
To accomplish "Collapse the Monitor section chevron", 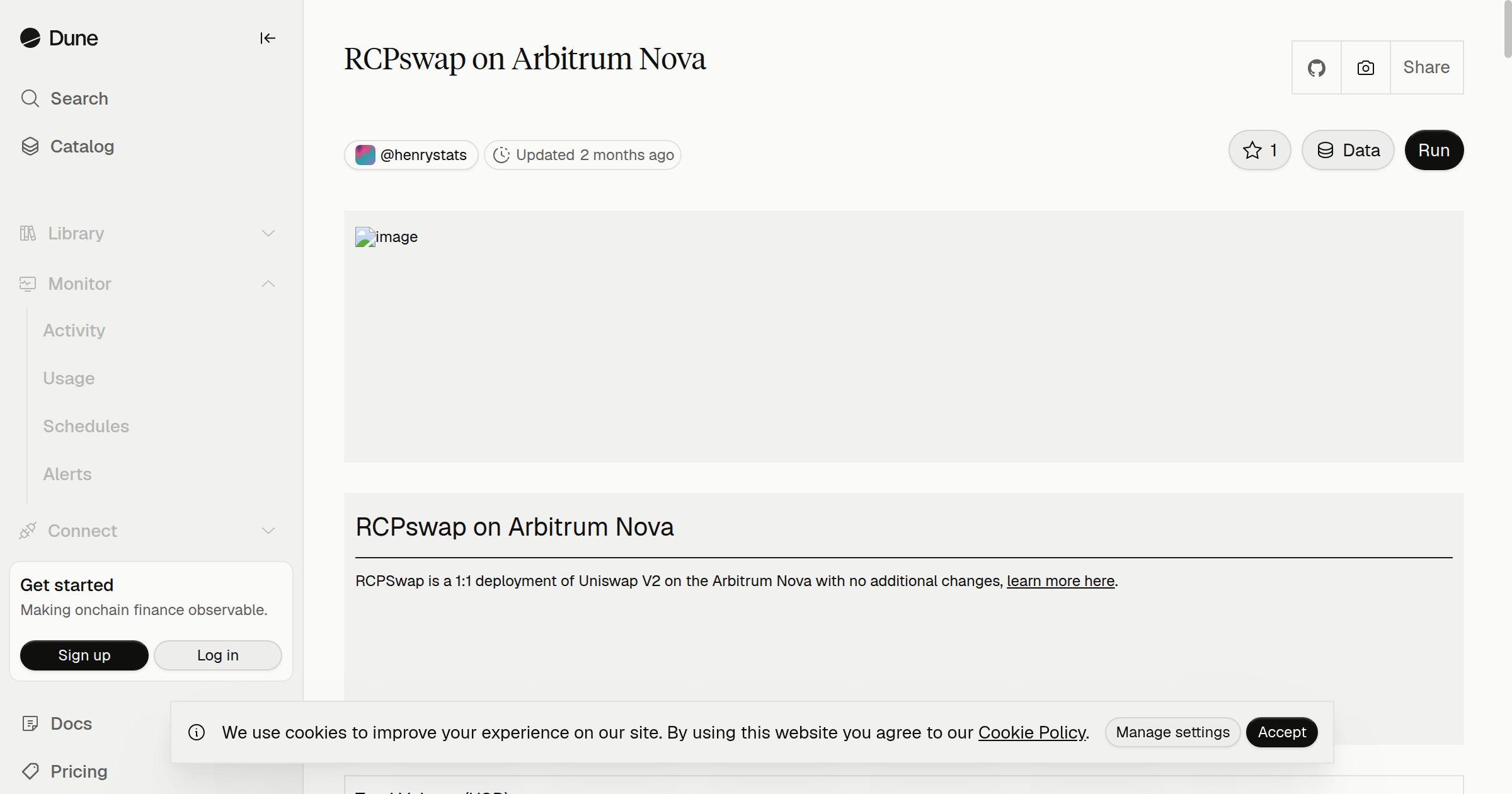I will (x=268, y=284).
